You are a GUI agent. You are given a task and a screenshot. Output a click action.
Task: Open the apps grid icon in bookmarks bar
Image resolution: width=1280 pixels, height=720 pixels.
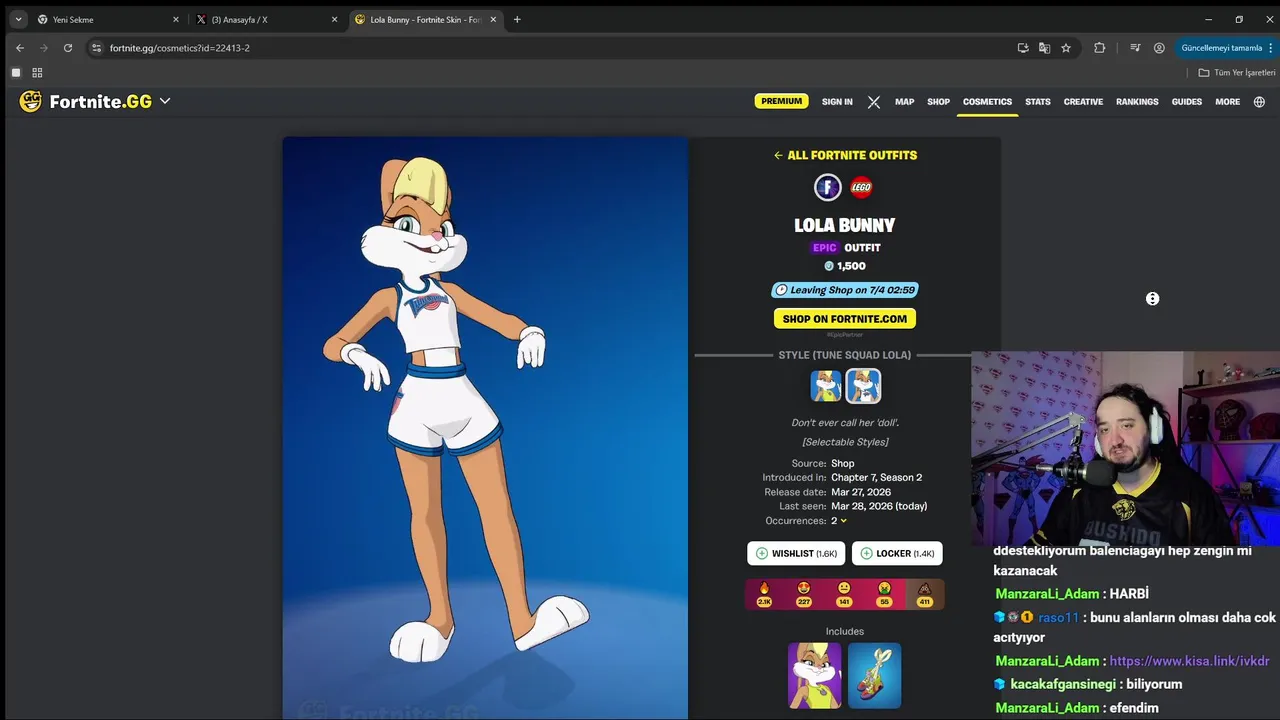(x=37, y=73)
